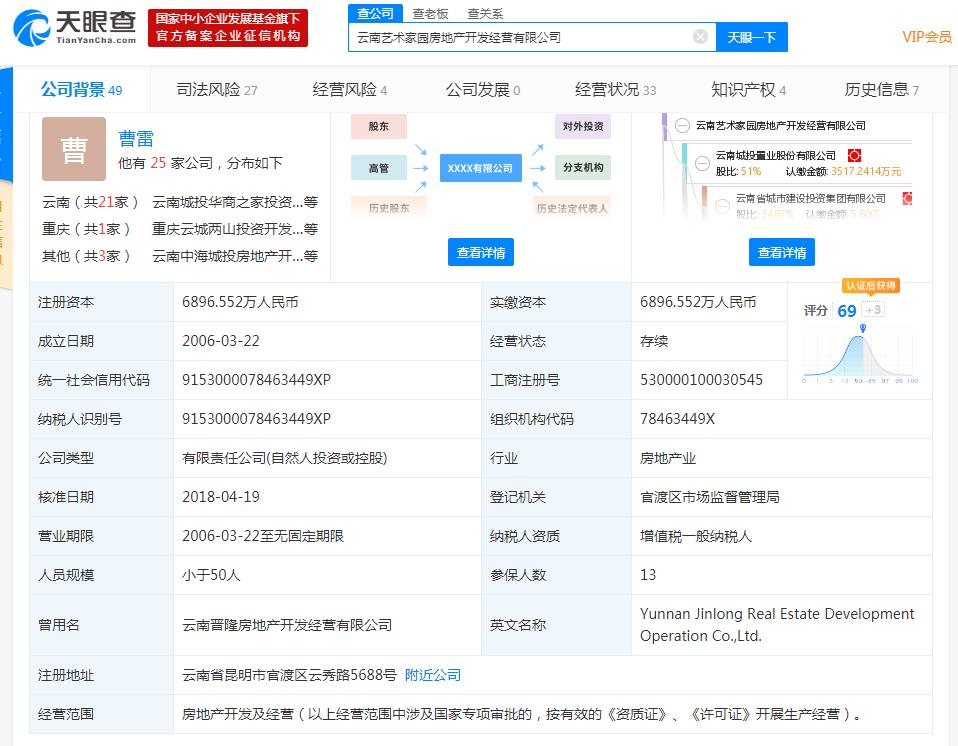The height and width of the screenshot is (746, 958).
Task: Click the +3 score bonus box
Action: [873, 310]
